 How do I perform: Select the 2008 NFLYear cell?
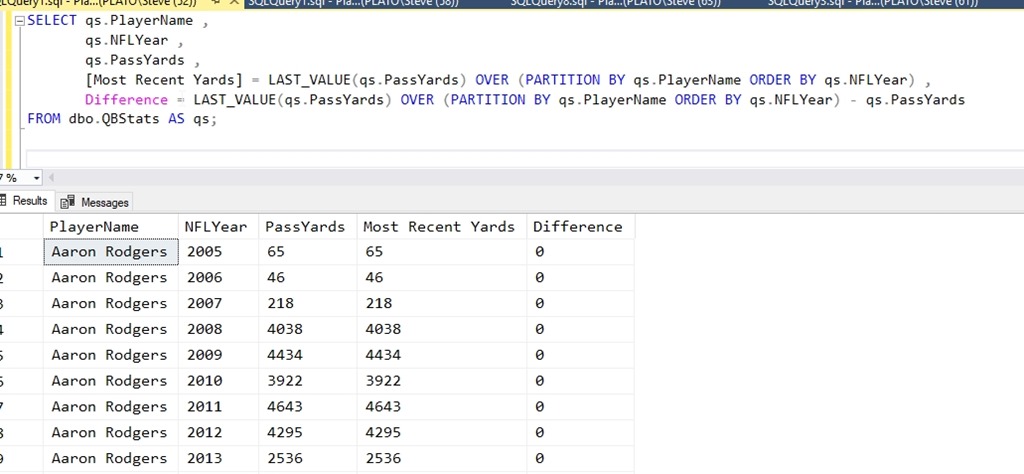[205, 329]
